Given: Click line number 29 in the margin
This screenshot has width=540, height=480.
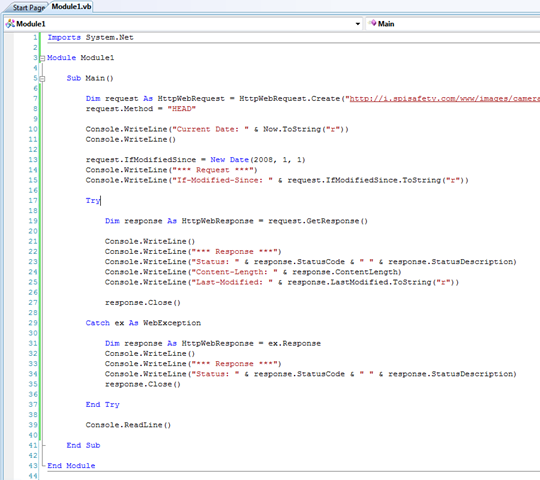Looking at the screenshot, I should tap(33, 323).
